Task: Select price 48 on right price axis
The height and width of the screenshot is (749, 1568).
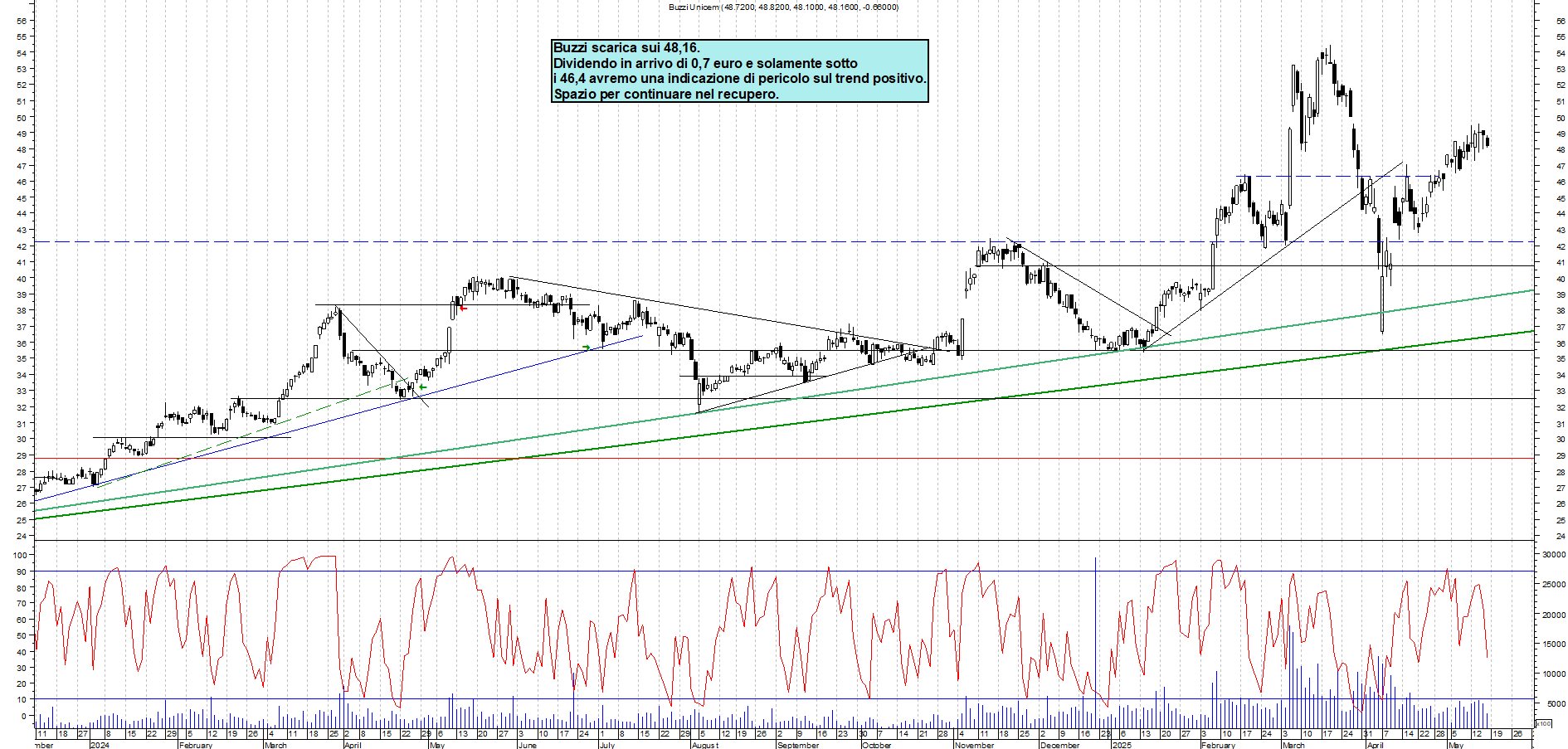Action: (x=1561, y=150)
